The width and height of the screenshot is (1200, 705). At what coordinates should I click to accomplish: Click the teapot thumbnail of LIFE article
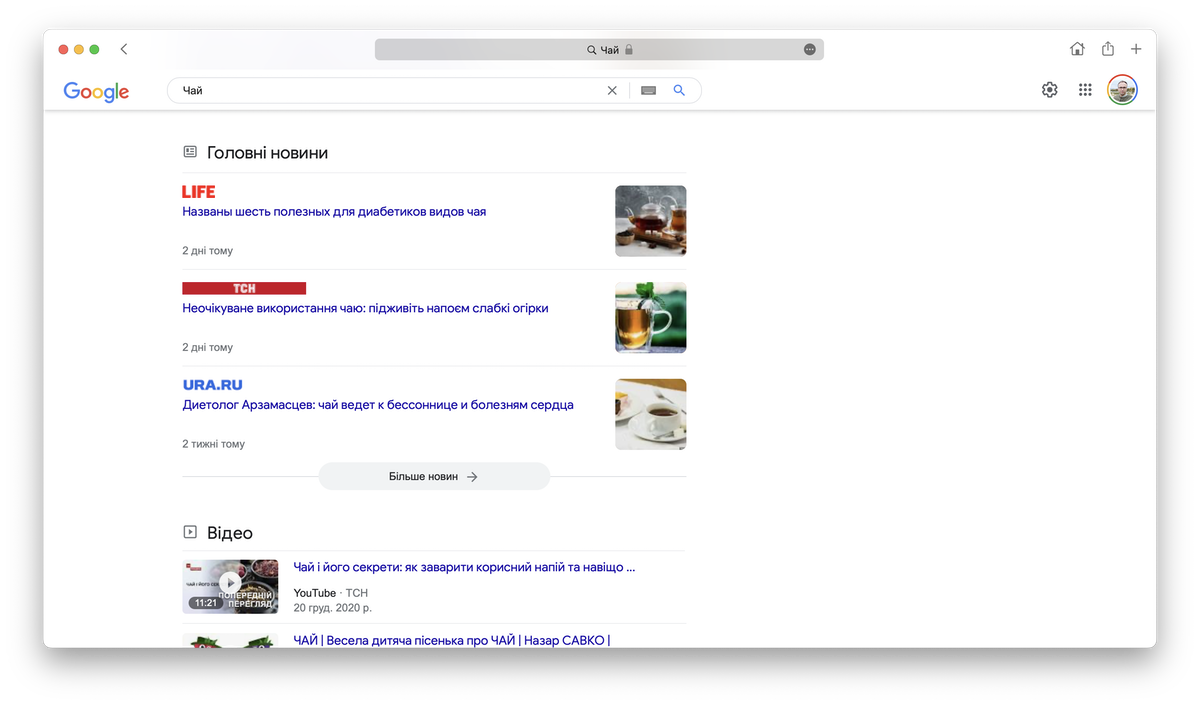click(x=650, y=221)
